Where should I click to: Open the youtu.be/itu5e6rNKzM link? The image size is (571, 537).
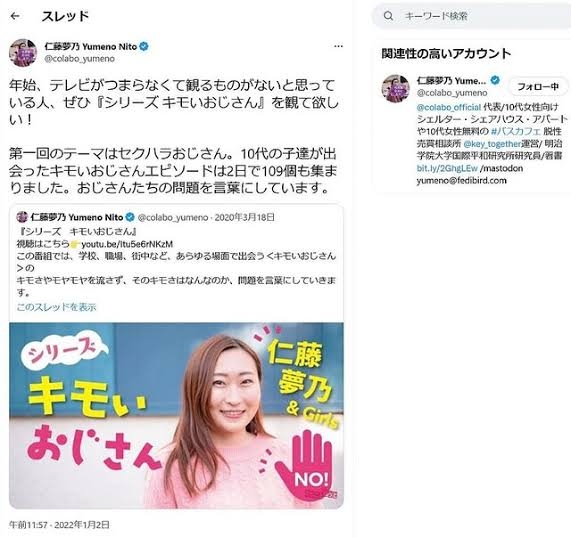tap(127, 244)
